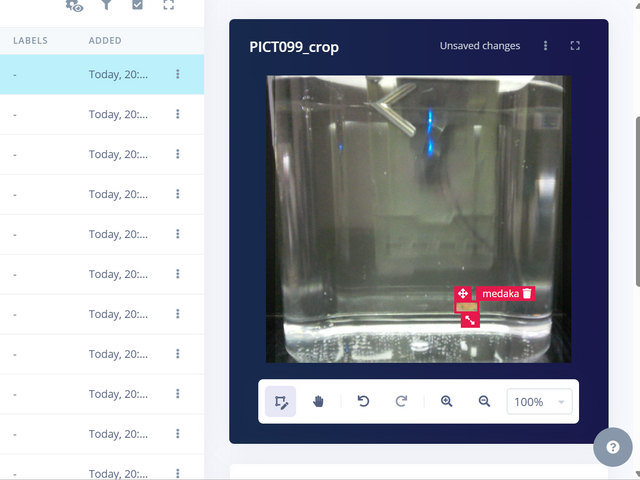Image resolution: width=640 pixels, height=480 pixels.
Task: Toggle multi-select checkbox in list header
Action: pyautogui.click(x=138, y=5)
